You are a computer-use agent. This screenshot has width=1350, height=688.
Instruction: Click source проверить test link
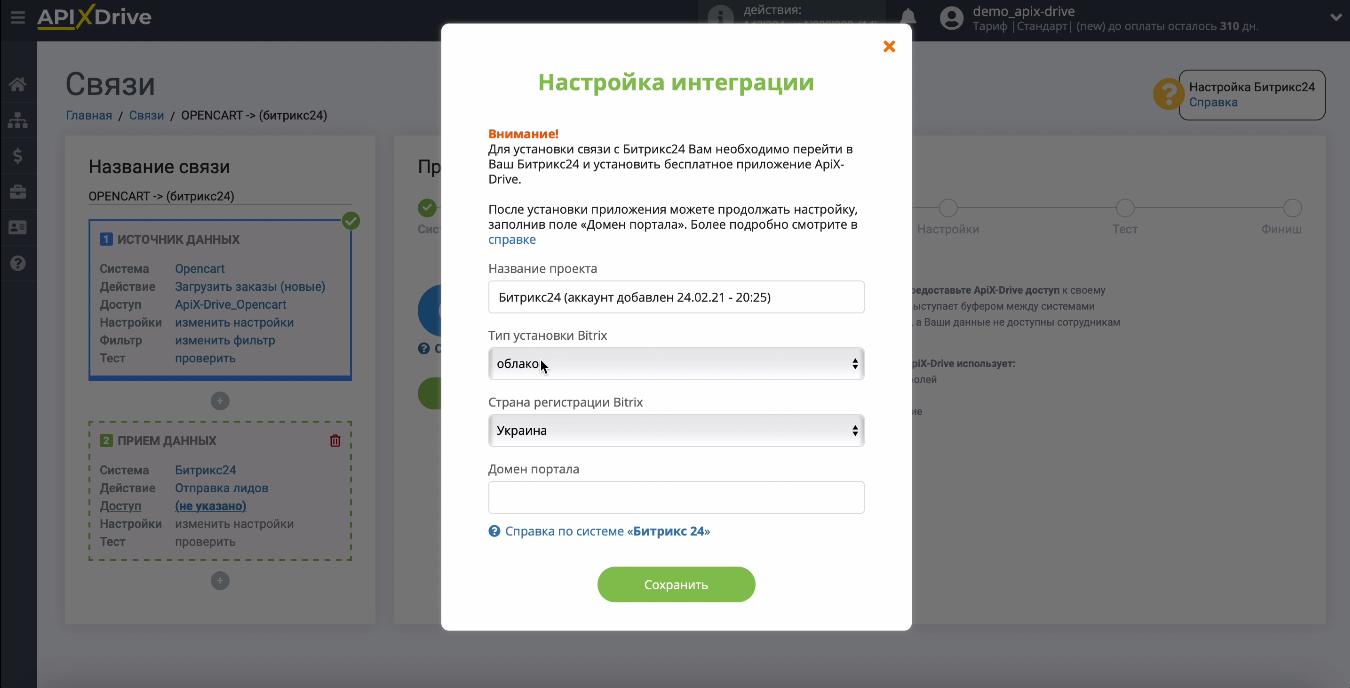(x=205, y=358)
